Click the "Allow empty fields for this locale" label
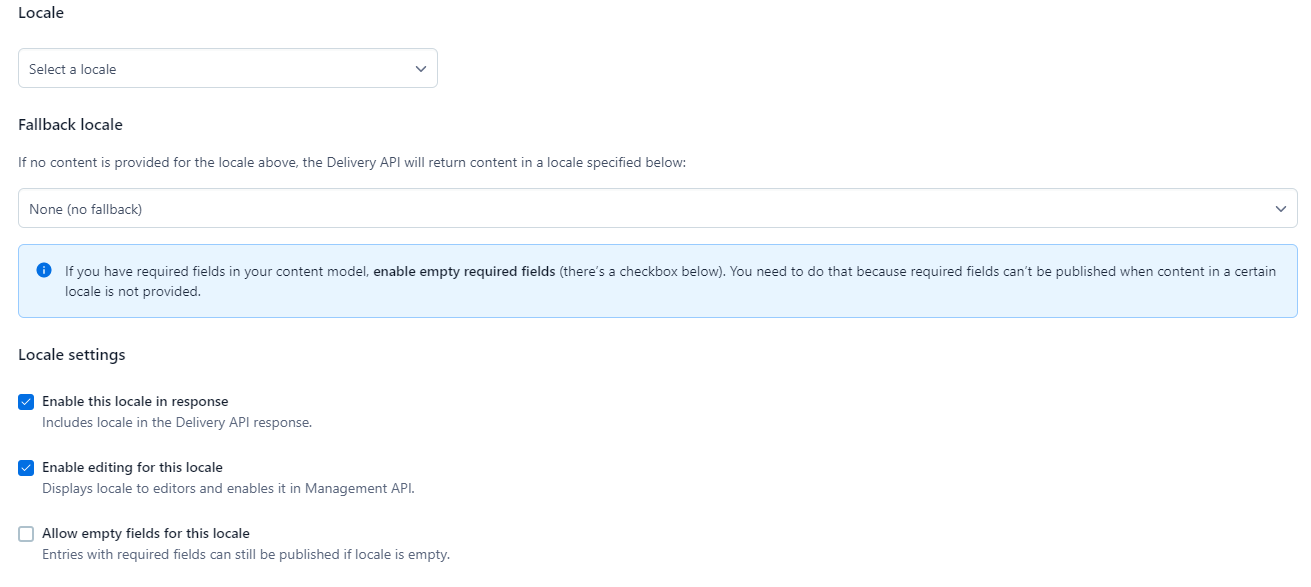 [x=145, y=533]
